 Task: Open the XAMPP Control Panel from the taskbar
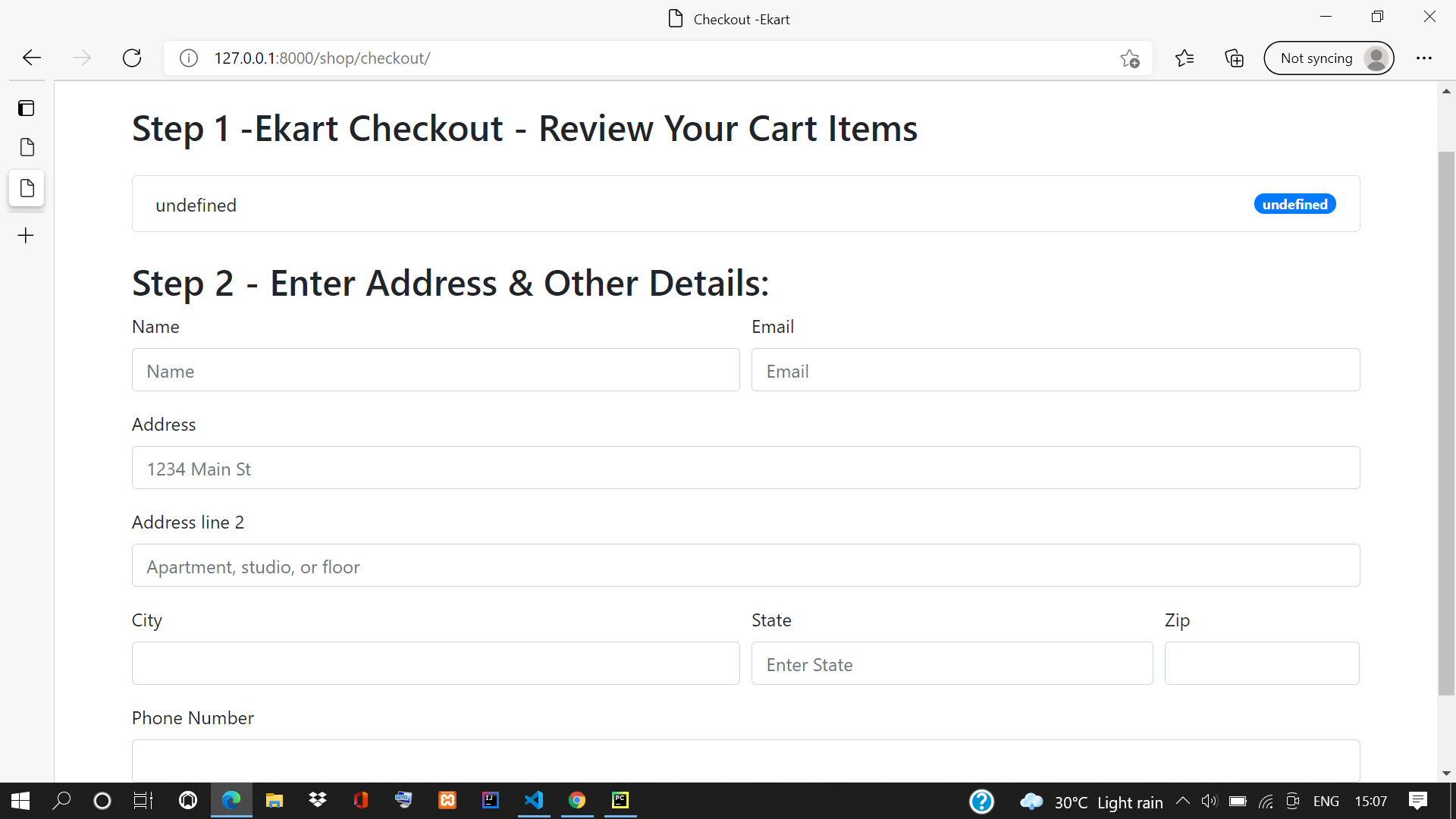click(447, 800)
